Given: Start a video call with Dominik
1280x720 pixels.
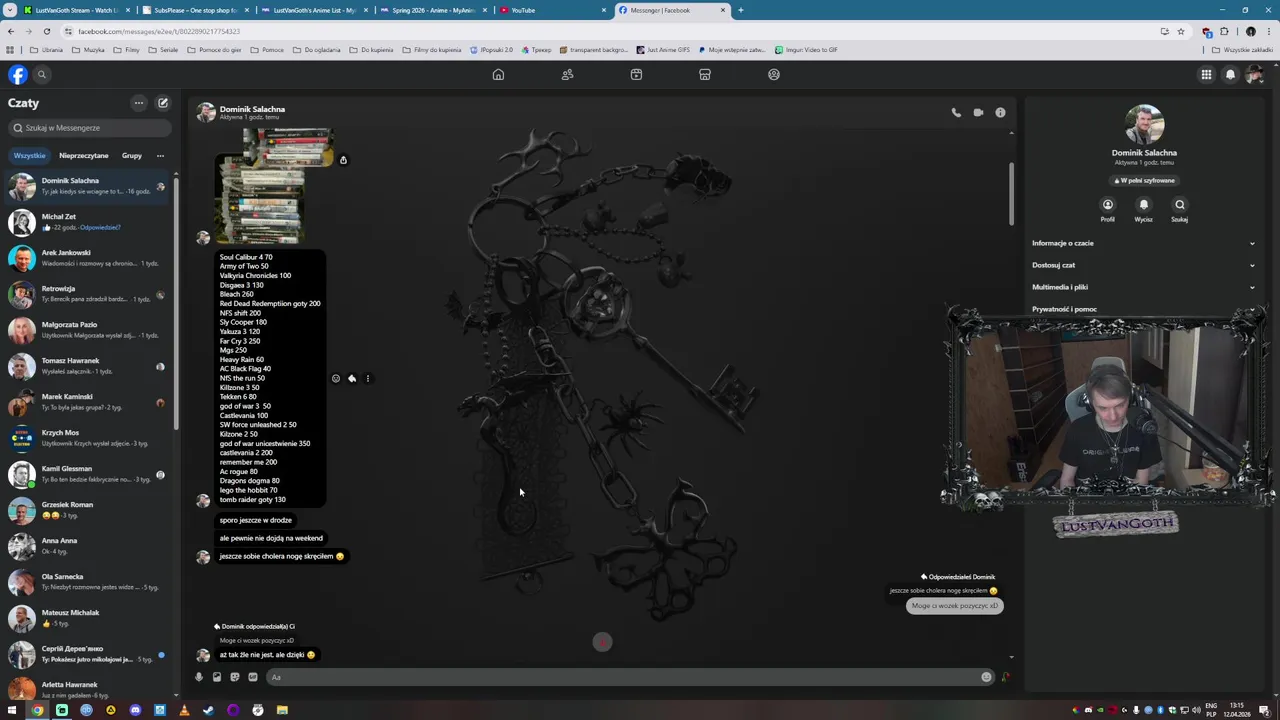Looking at the screenshot, I should point(978,113).
